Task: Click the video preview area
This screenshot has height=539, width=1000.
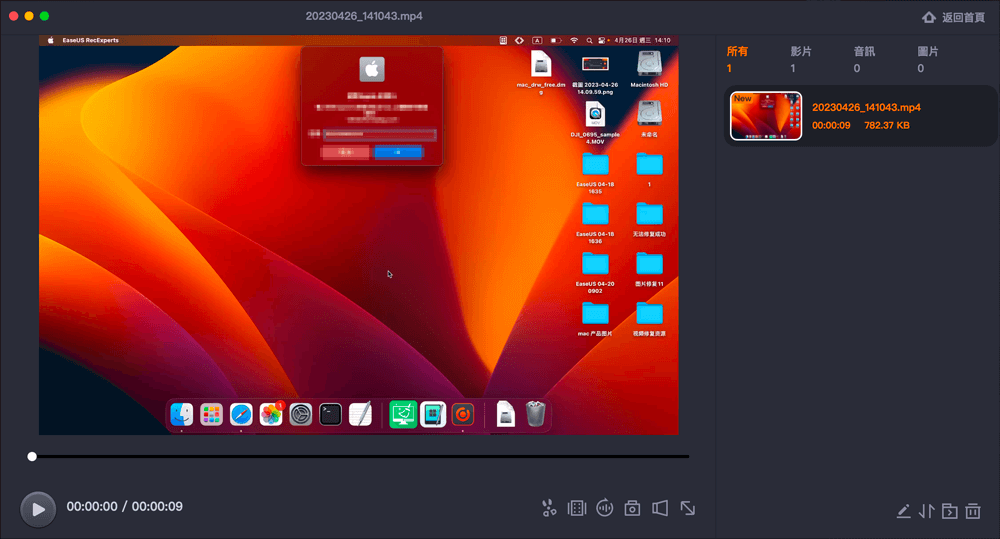Action: (x=358, y=240)
